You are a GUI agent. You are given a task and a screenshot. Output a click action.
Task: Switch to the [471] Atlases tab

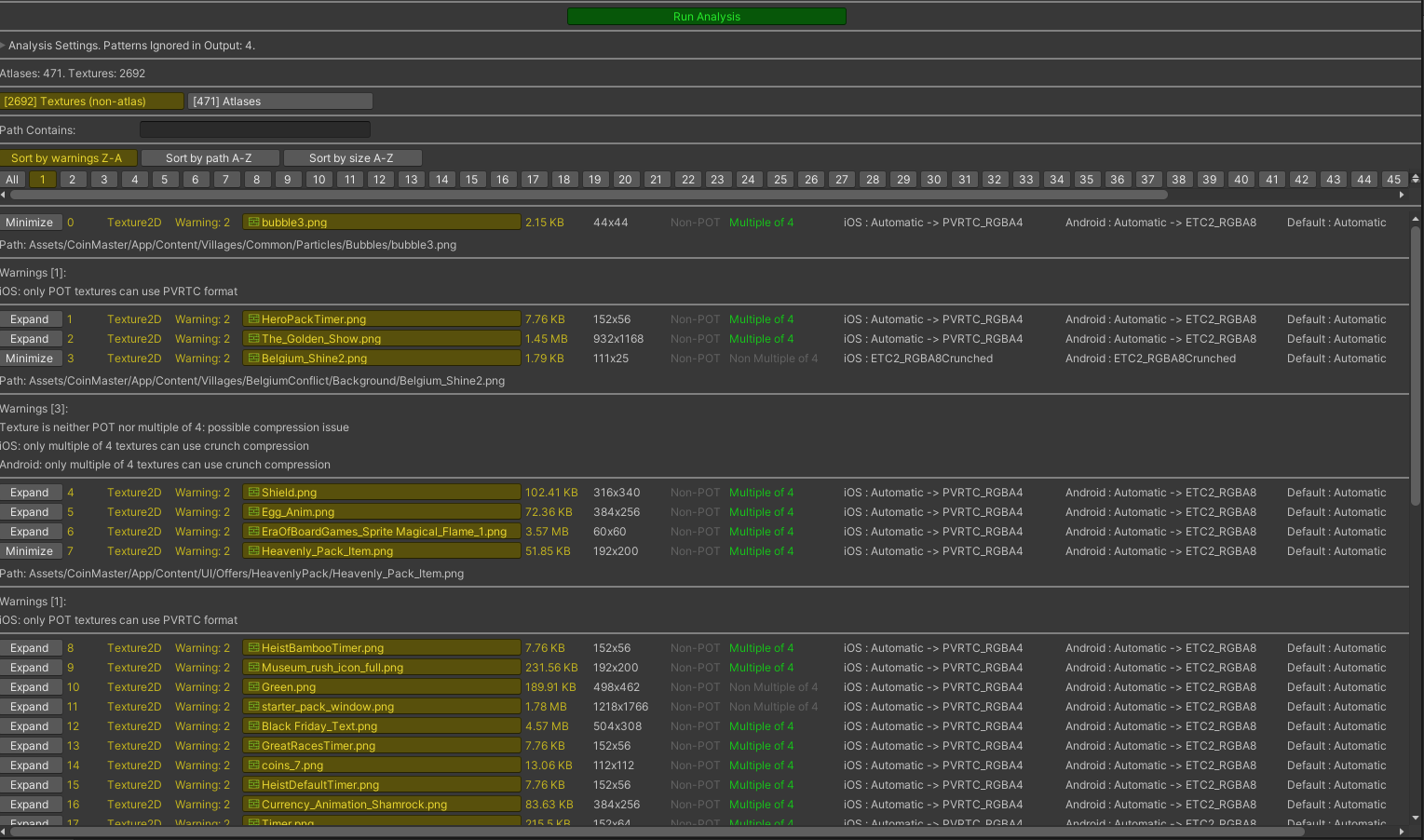tap(280, 102)
